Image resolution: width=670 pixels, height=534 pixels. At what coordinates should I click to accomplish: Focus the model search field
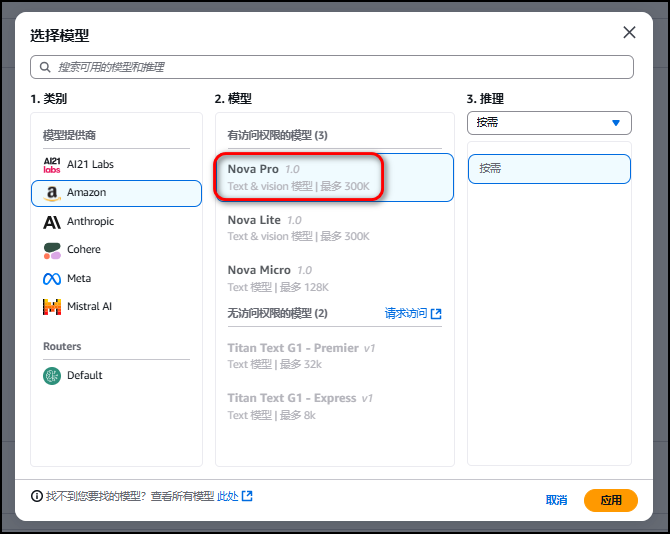coord(332,67)
